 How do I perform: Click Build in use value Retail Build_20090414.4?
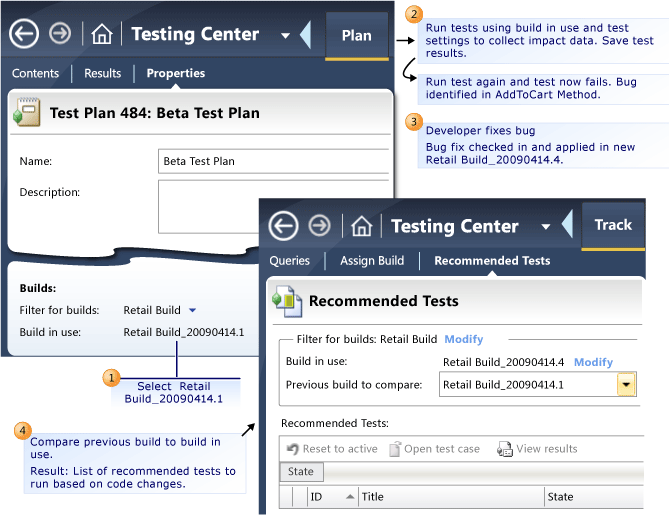(503, 362)
